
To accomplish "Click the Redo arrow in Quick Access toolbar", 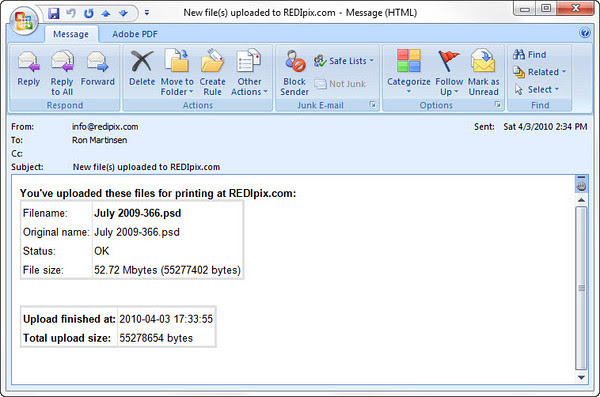I will coord(89,13).
